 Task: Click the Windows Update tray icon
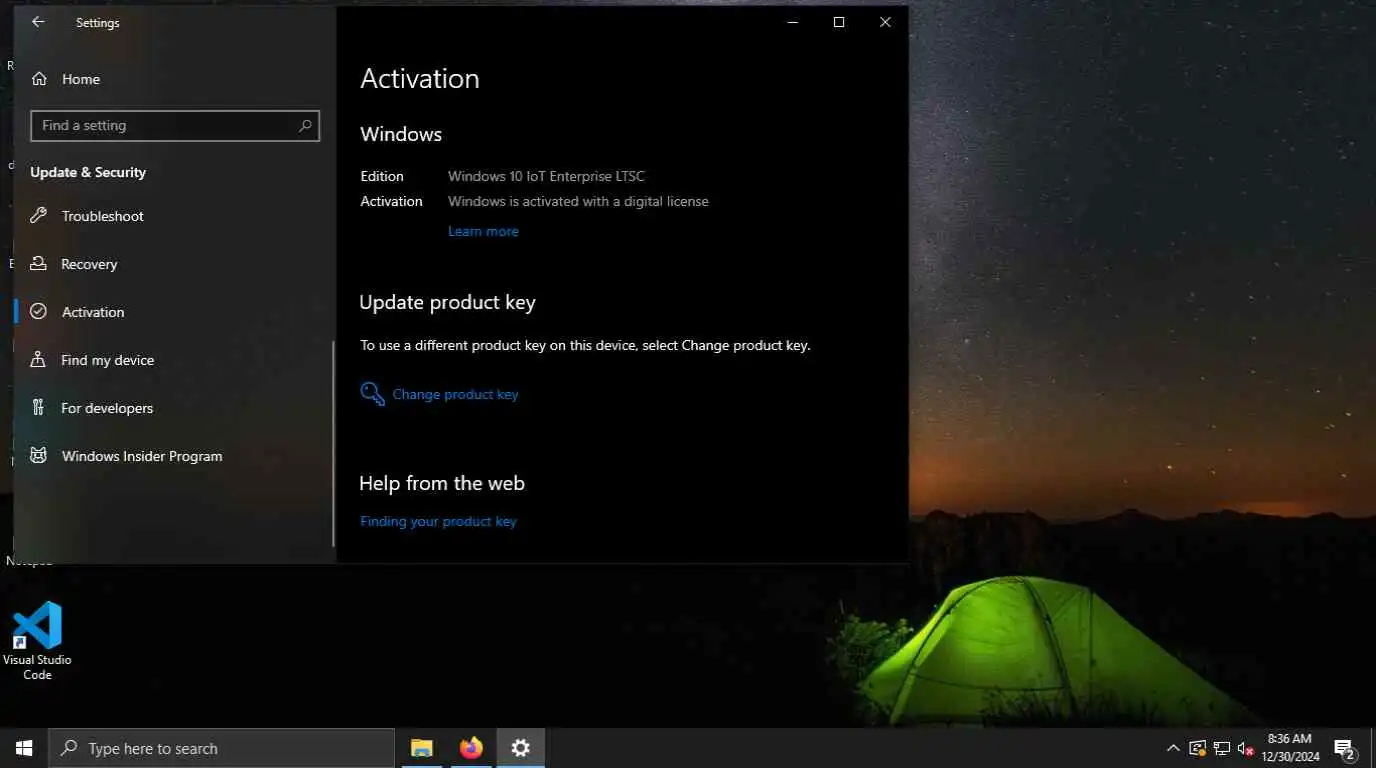pos(1197,748)
